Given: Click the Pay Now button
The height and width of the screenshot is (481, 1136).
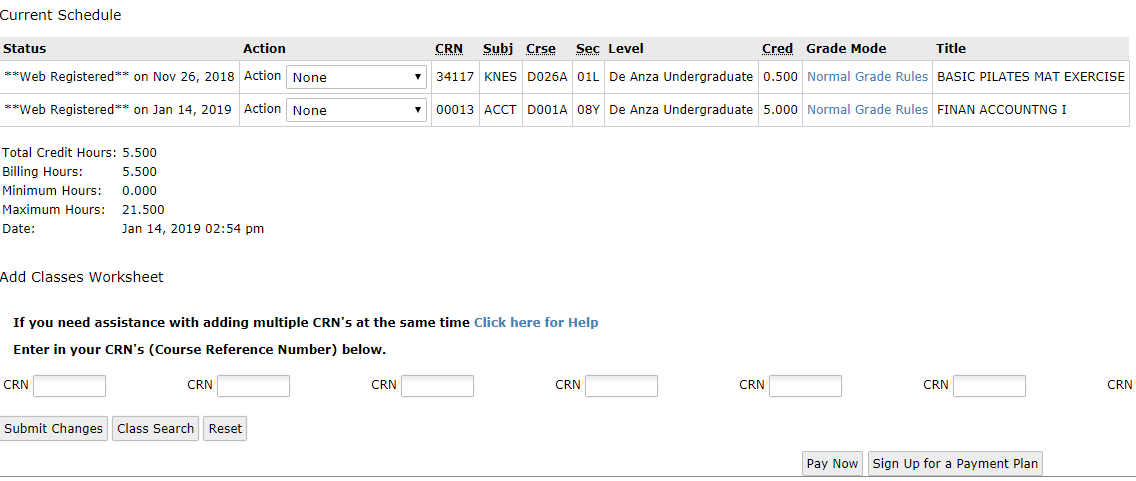Looking at the screenshot, I should [x=832, y=463].
